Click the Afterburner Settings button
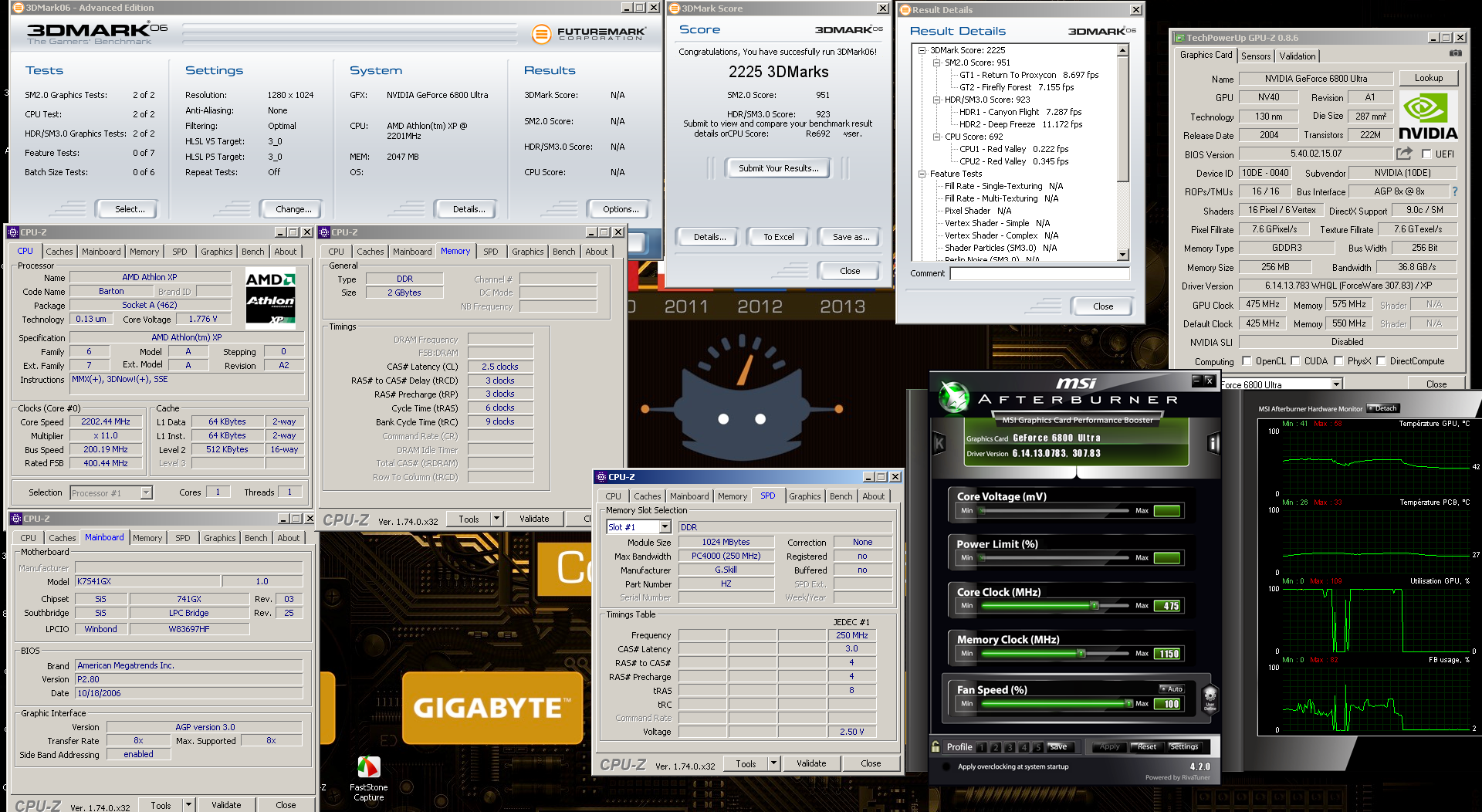 pyautogui.click(x=1183, y=746)
